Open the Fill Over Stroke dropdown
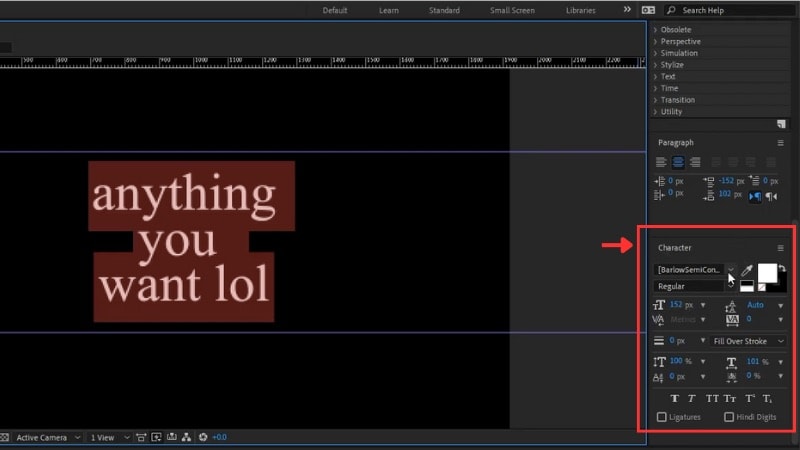Image resolution: width=800 pixels, height=450 pixels. coord(748,341)
